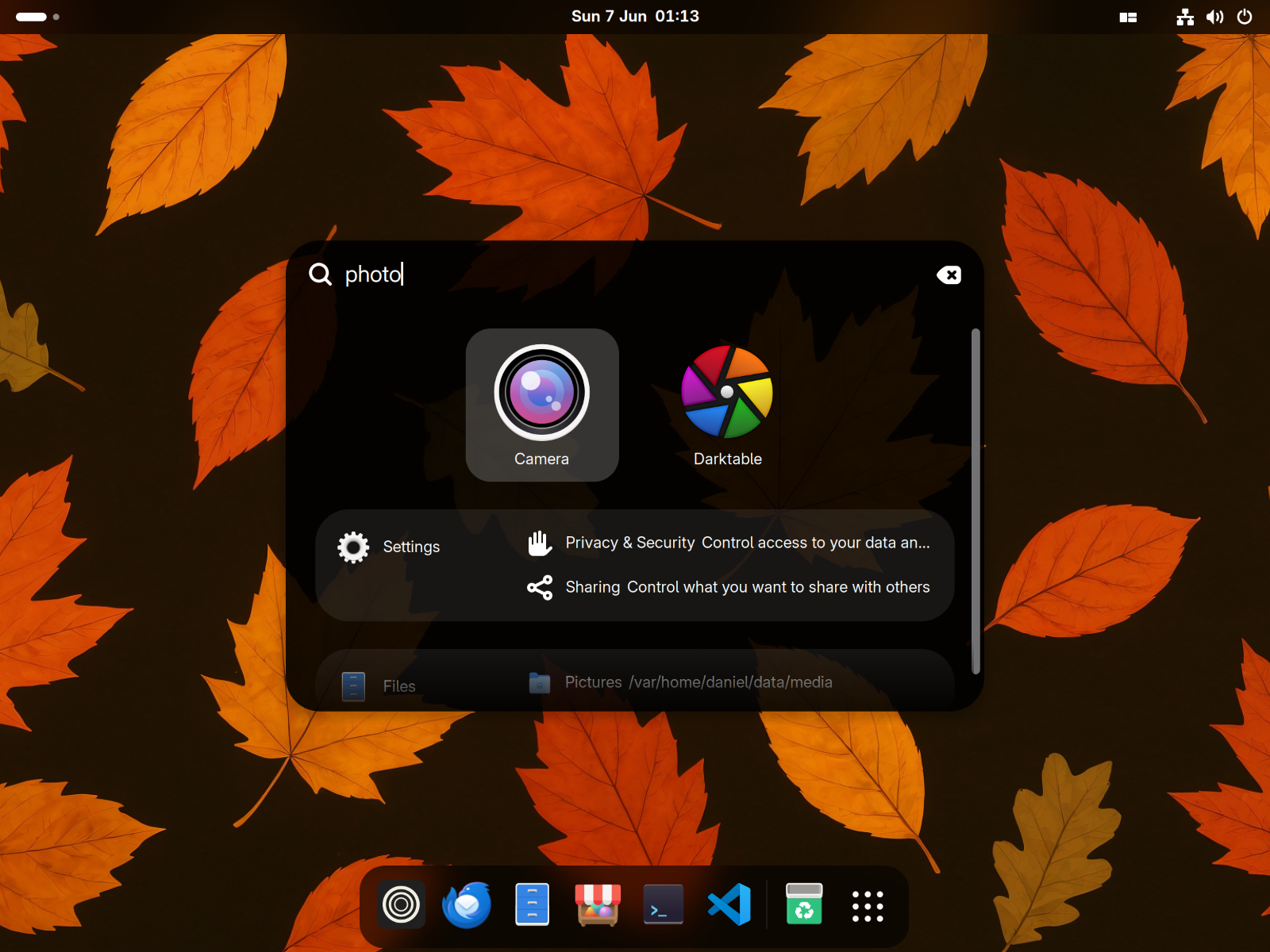Open spiral browser icon in dock
Viewport: 1270px width, 952px height.
pos(401,904)
